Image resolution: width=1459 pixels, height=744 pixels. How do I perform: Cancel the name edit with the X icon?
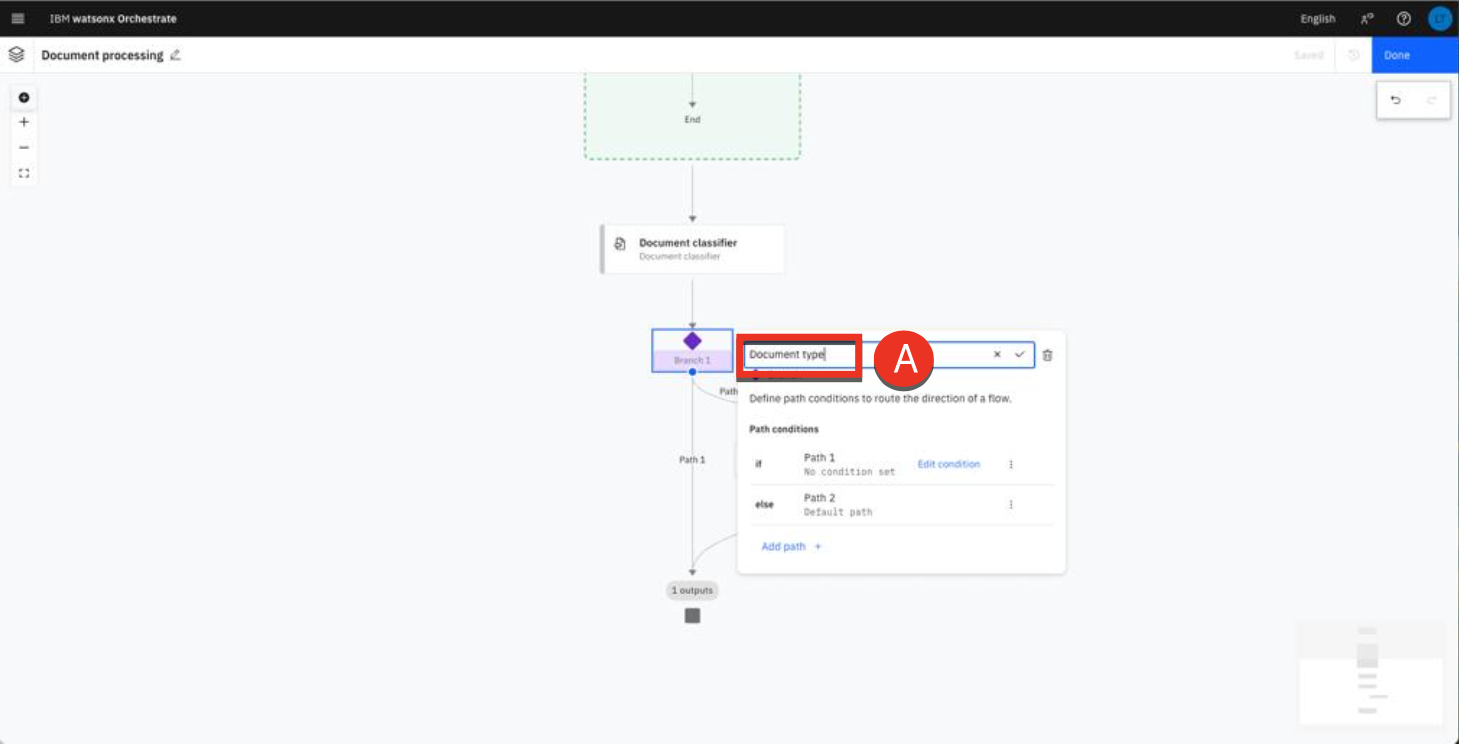[997, 355]
